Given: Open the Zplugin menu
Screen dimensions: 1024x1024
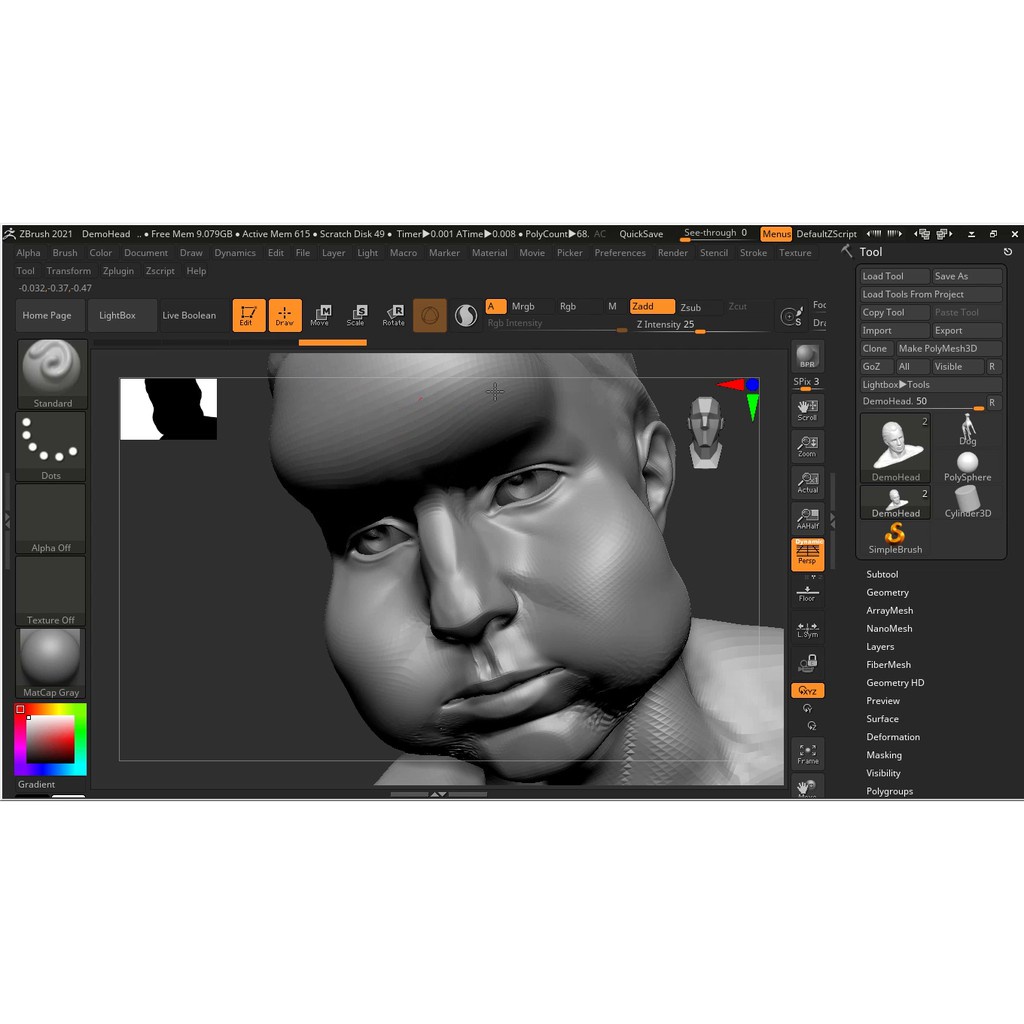Looking at the screenshot, I should coord(118,270).
